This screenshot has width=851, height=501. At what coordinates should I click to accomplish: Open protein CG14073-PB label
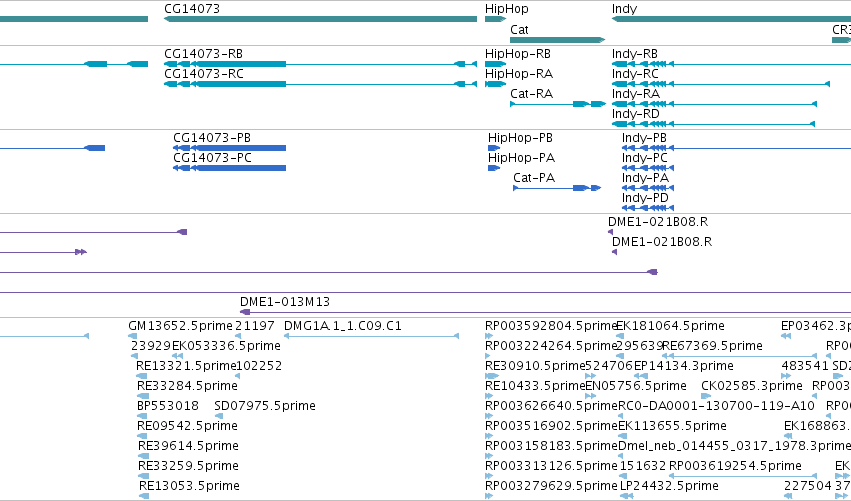tap(212, 138)
